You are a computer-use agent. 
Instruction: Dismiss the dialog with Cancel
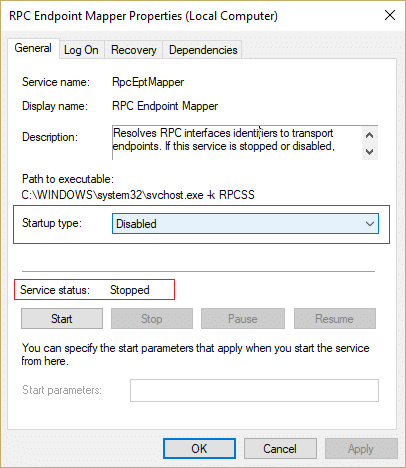click(280, 449)
